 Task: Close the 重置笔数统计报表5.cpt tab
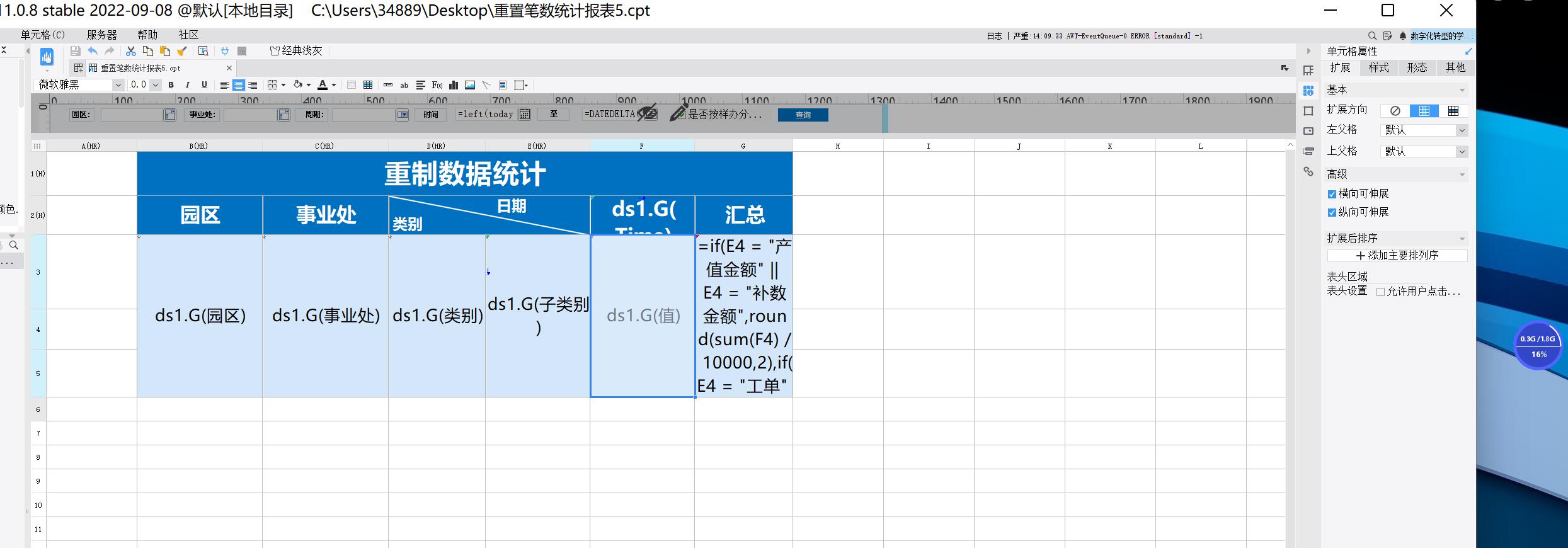[229, 68]
